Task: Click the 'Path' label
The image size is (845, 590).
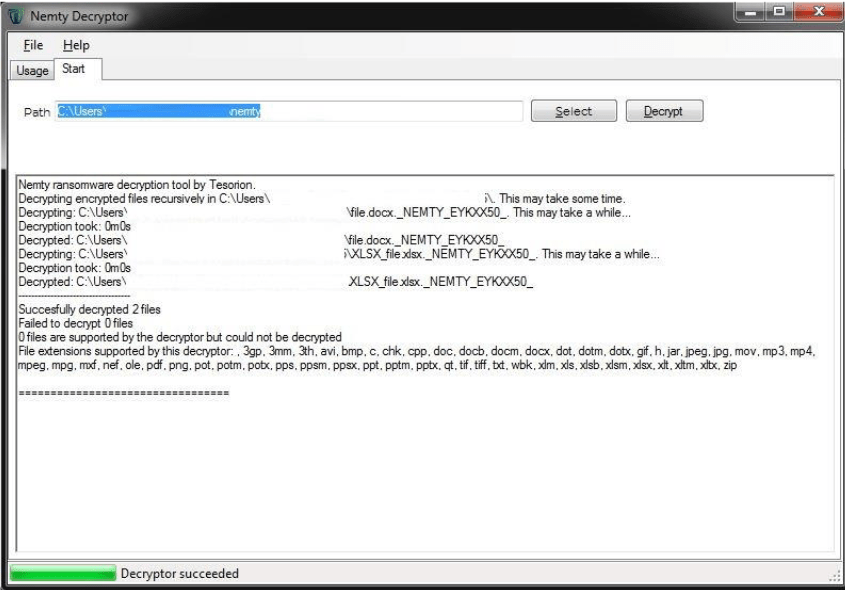Action: (37, 112)
